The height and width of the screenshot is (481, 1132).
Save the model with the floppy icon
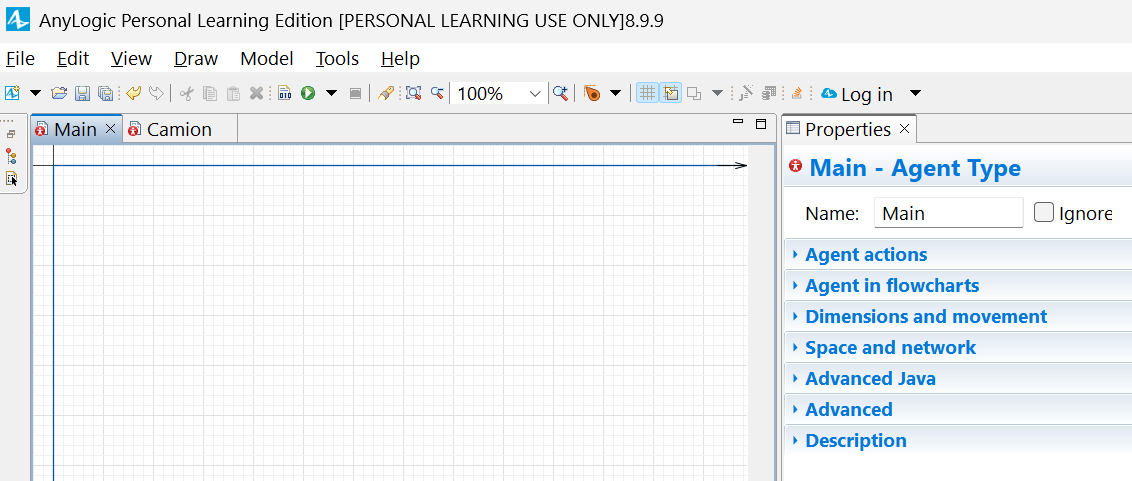click(82, 93)
